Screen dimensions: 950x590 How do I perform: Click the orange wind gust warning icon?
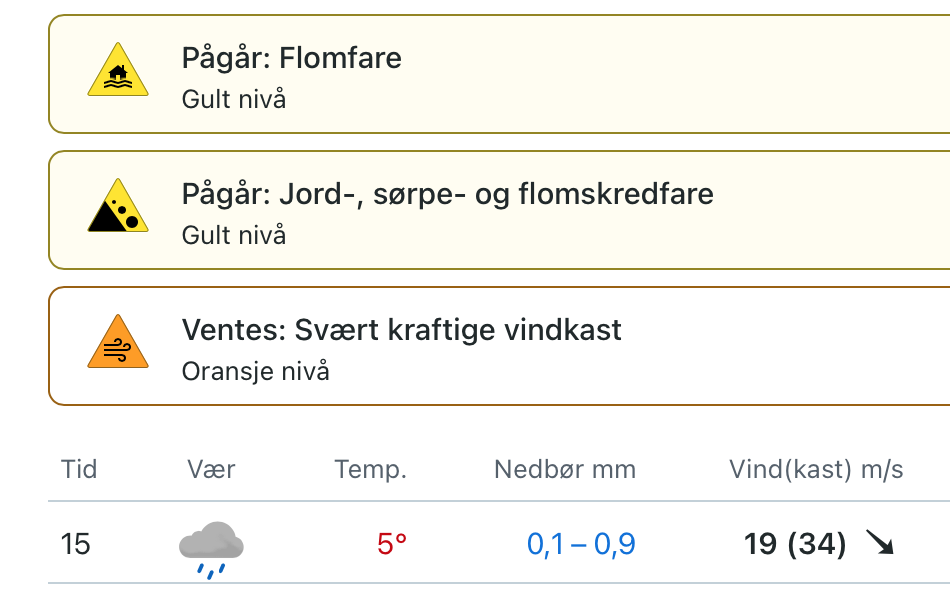[118, 344]
